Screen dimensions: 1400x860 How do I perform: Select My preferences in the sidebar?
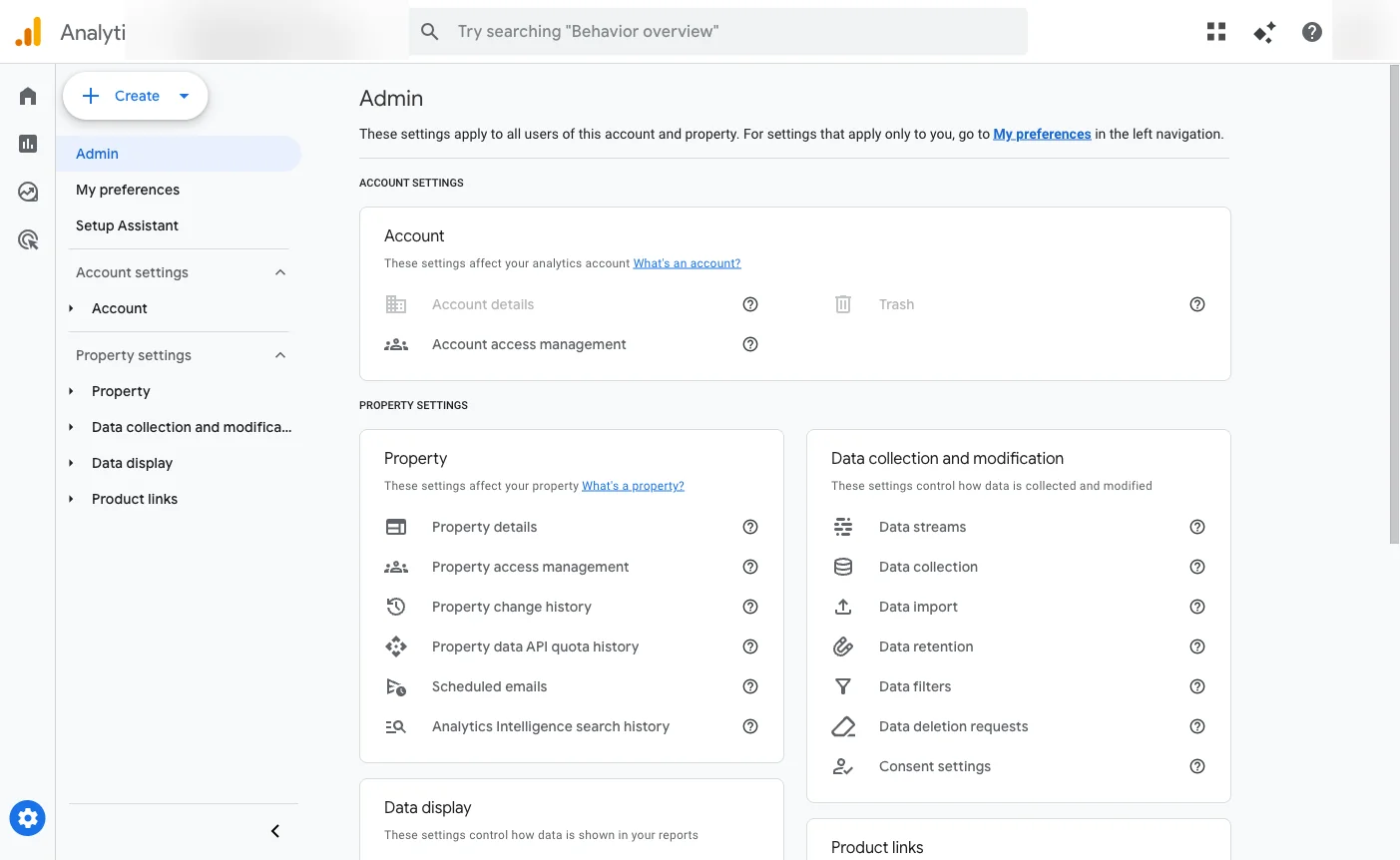[x=128, y=189]
